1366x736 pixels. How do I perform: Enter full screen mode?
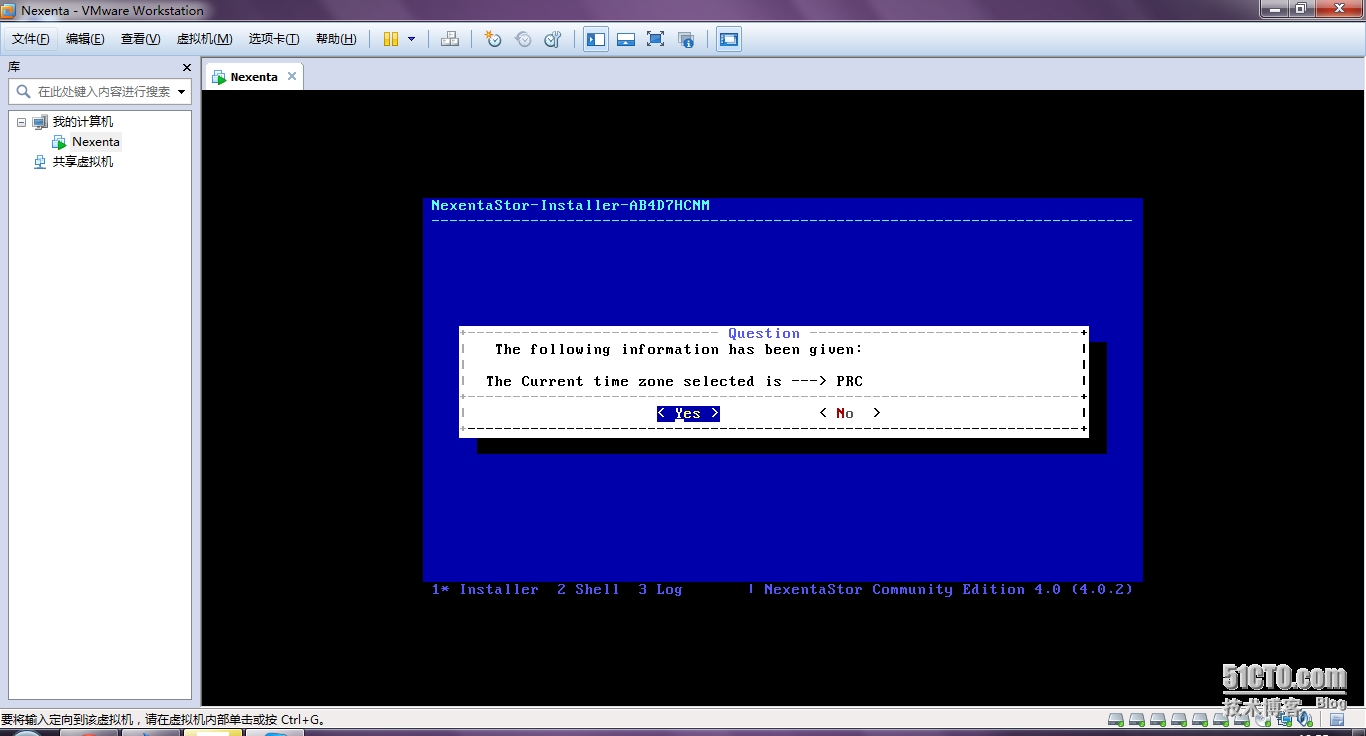point(656,39)
